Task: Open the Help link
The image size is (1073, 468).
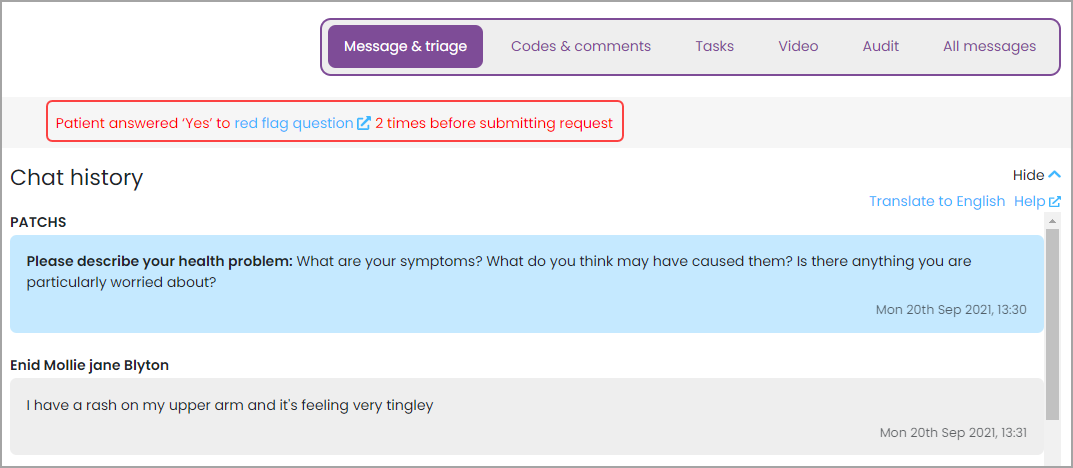Action: 1030,201
